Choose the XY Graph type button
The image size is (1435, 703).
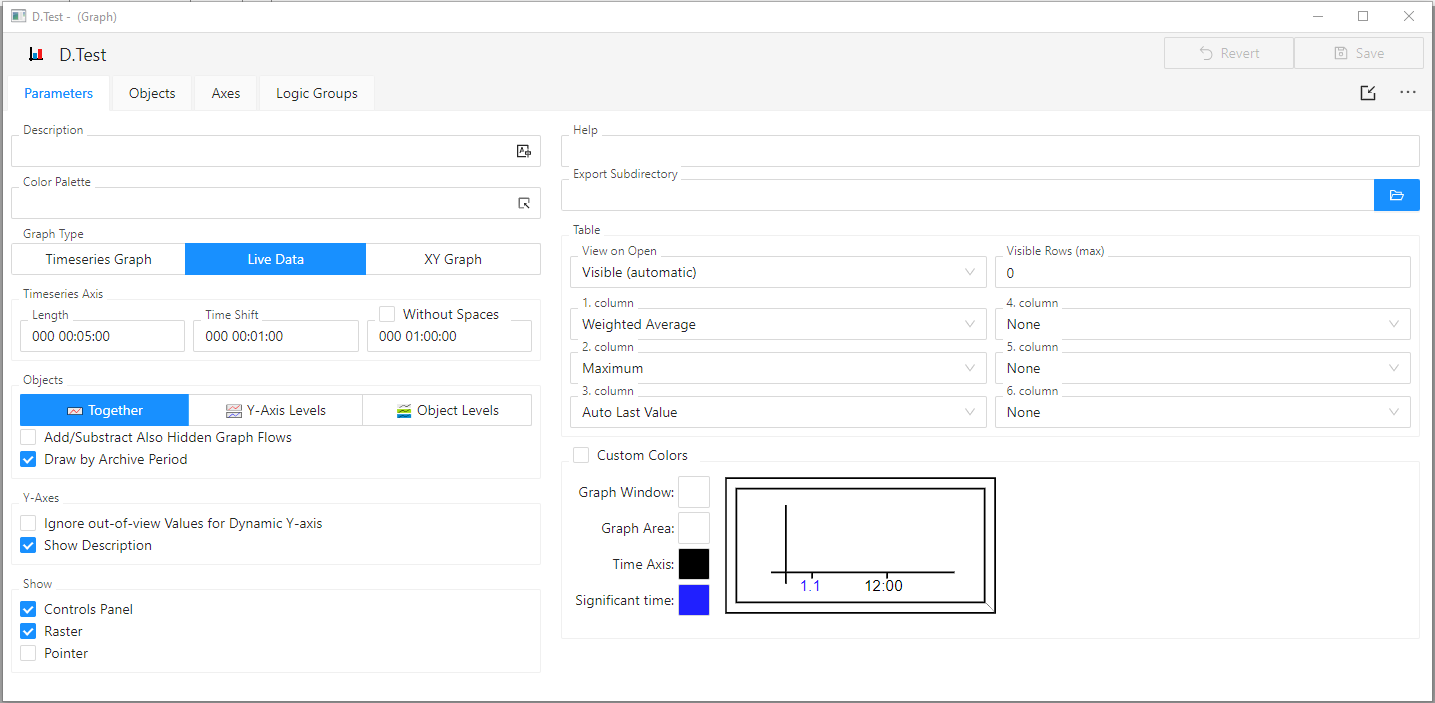(453, 259)
